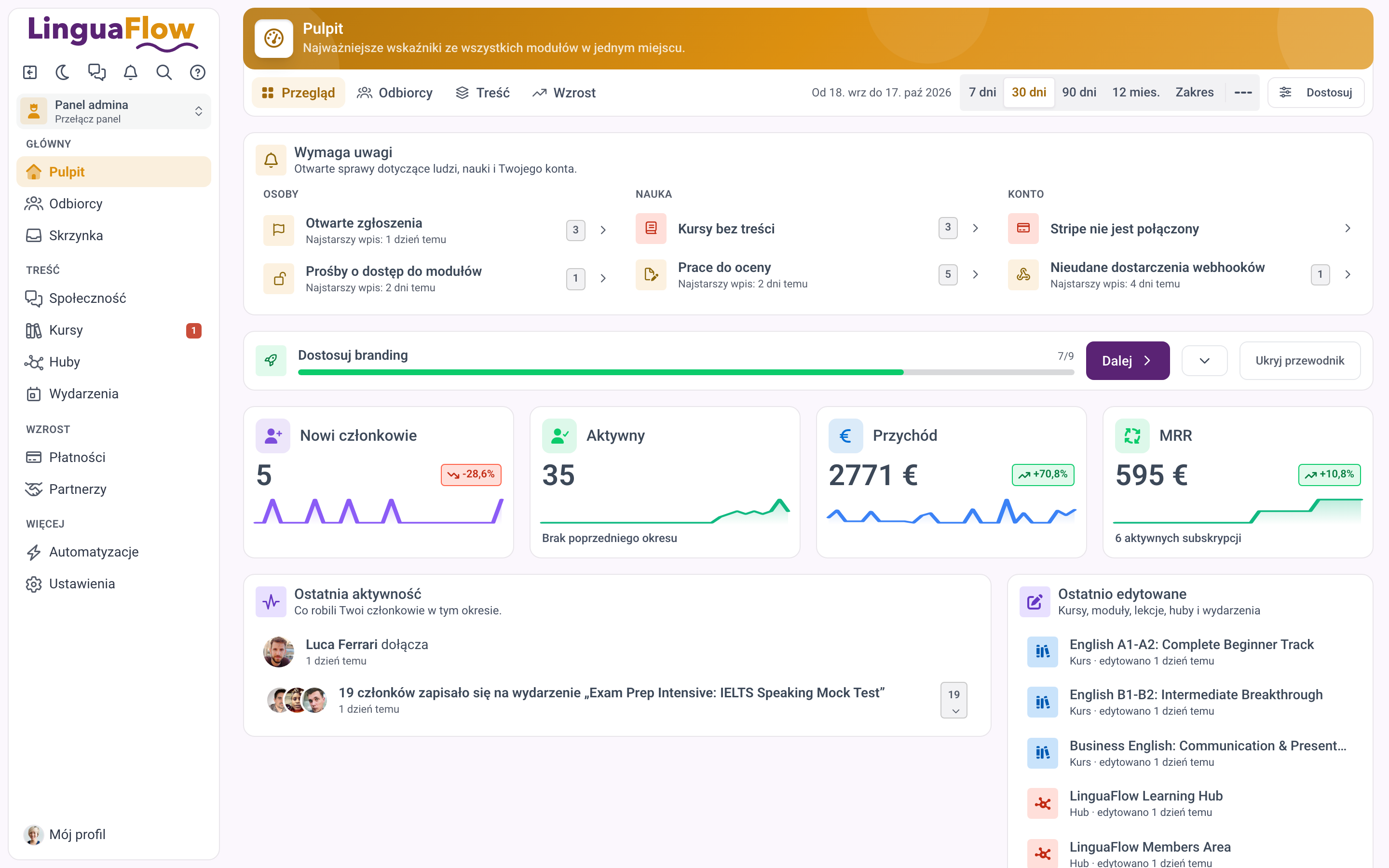
Task: Click the Automatyzacje lightning icon
Action: click(34, 552)
